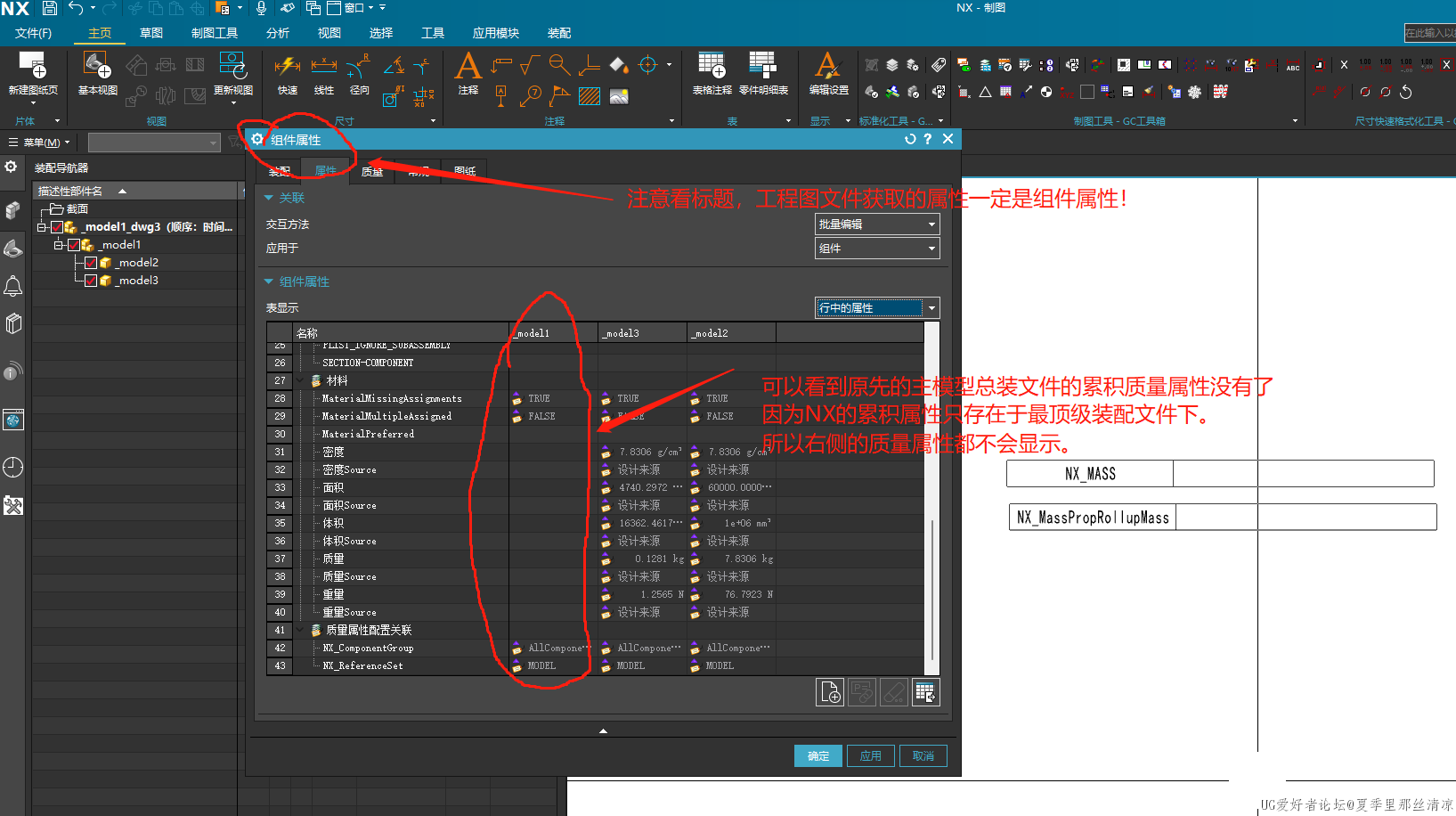Image resolution: width=1456 pixels, height=816 pixels.
Task: Click the 应用 button
Action: tap(871, 756)
